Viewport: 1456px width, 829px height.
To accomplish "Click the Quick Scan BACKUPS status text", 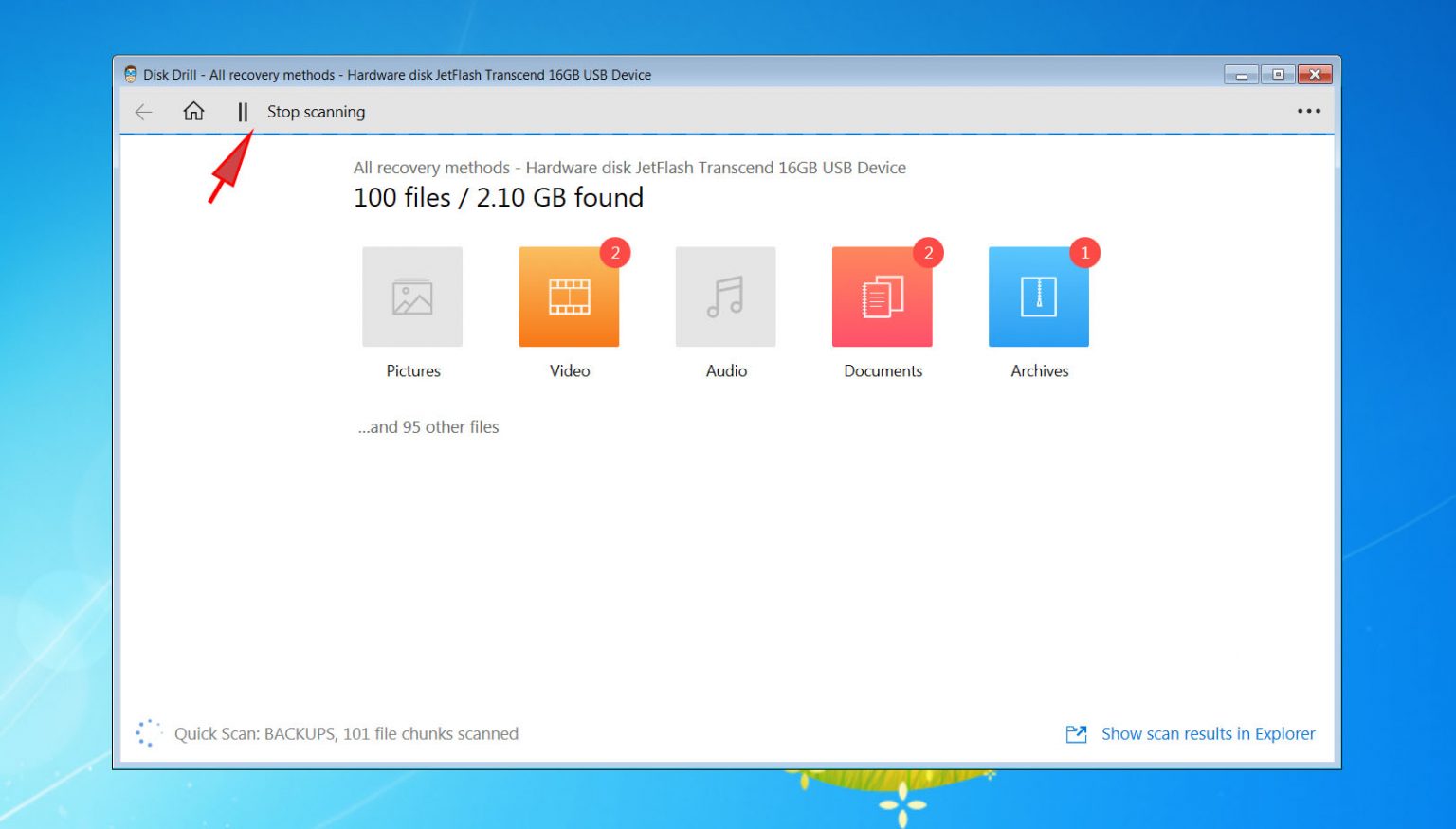I will point(346,734).
